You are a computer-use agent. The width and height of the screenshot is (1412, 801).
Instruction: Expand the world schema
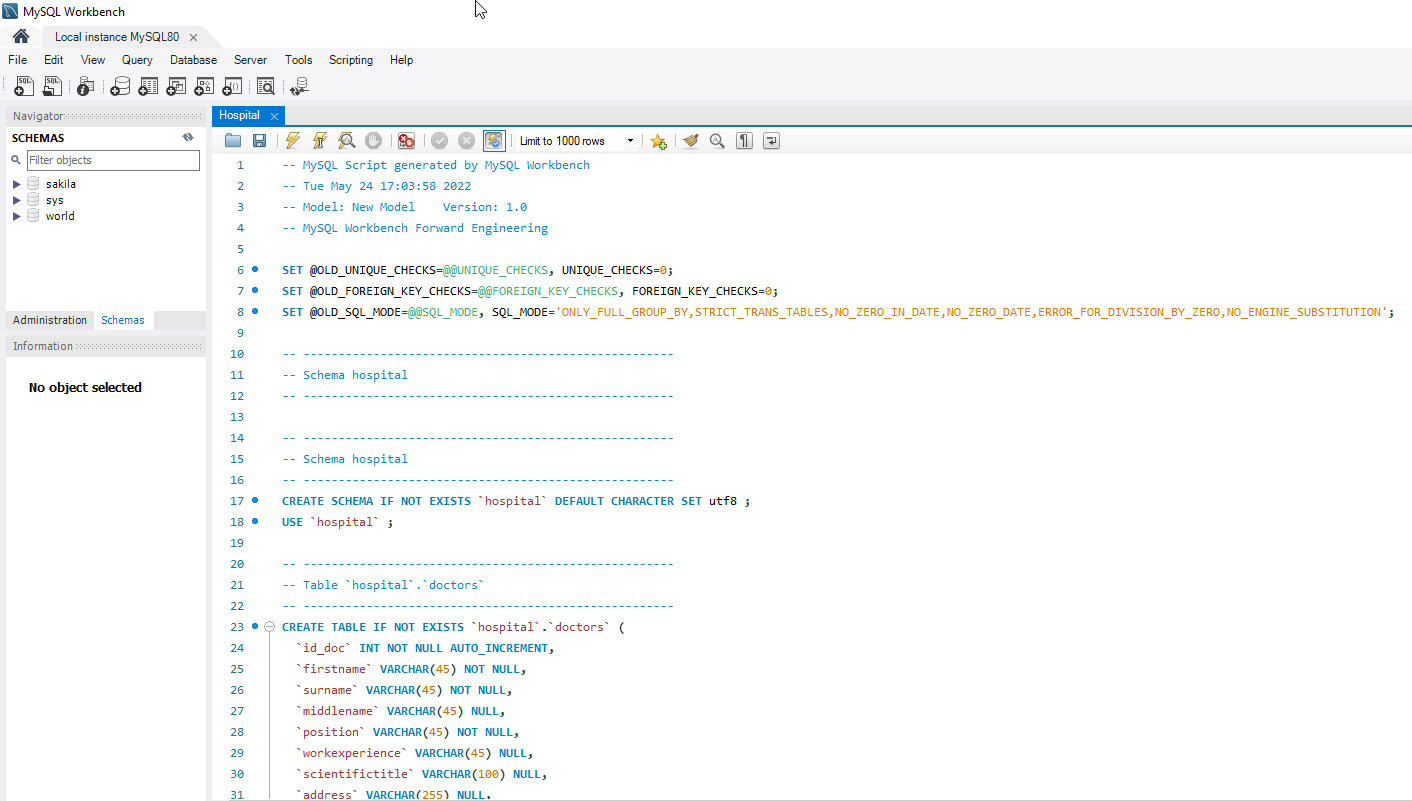pos(17,216)
